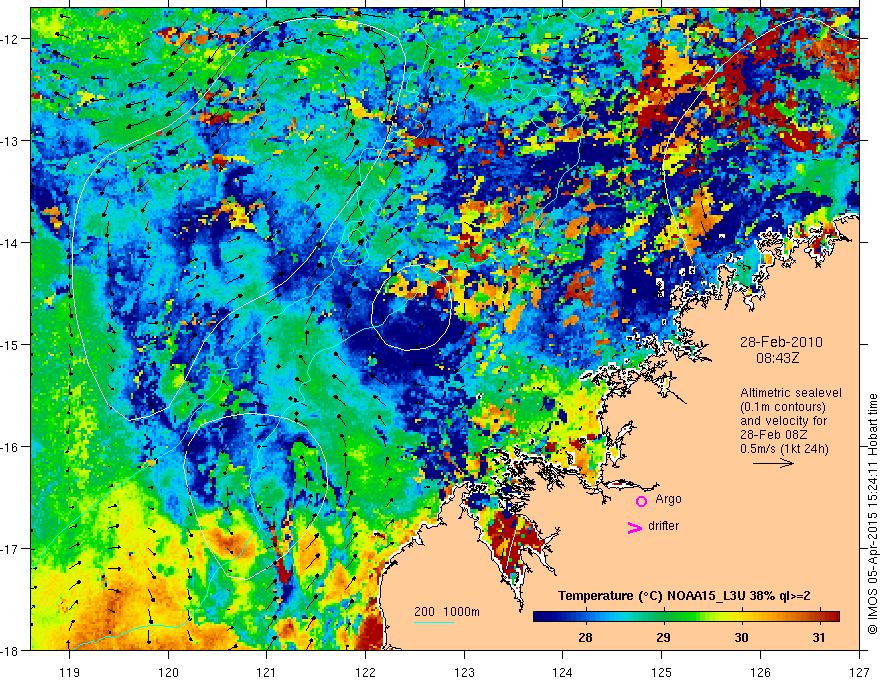The height and width of the screenshot is (680, 880).
Task: Click the '31' color bar tick label
Action: coord(819,637)
